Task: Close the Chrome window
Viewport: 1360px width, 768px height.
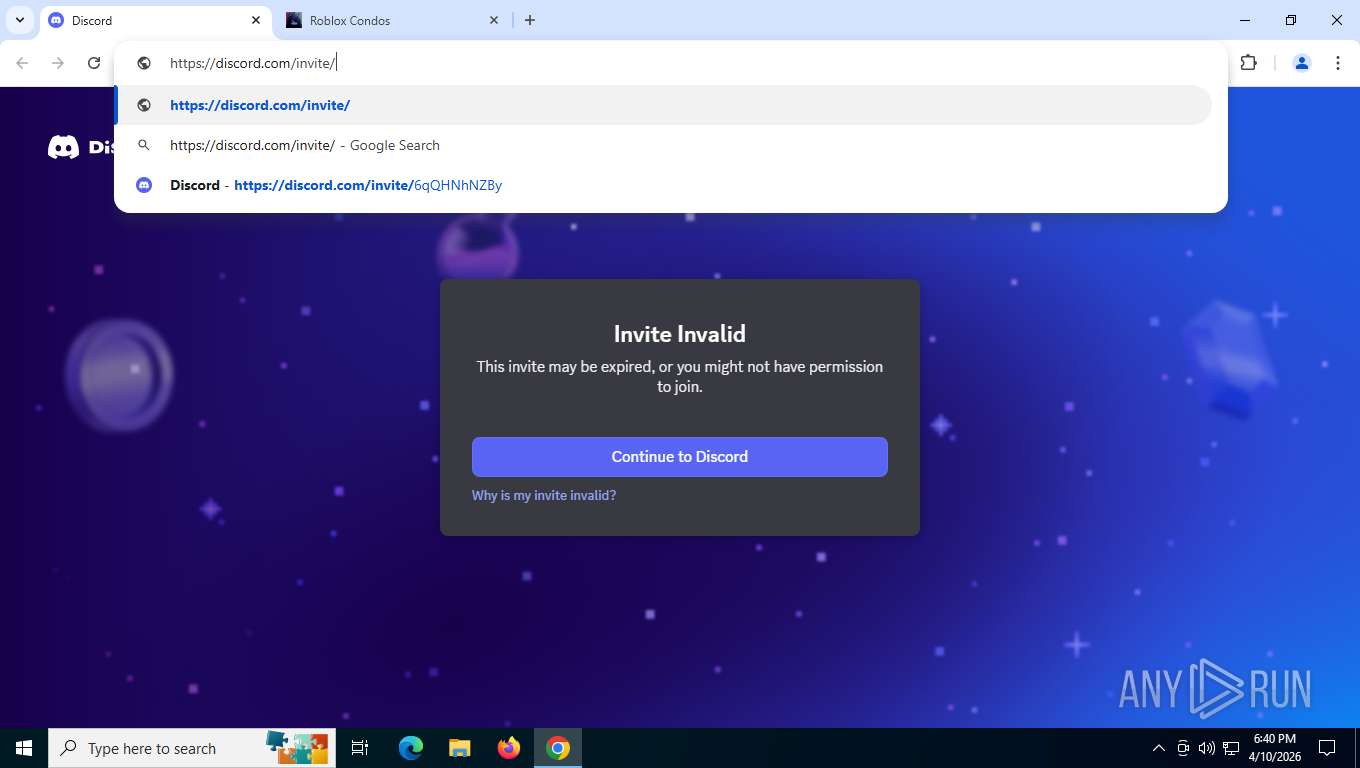Action: tap(1337, 20)
